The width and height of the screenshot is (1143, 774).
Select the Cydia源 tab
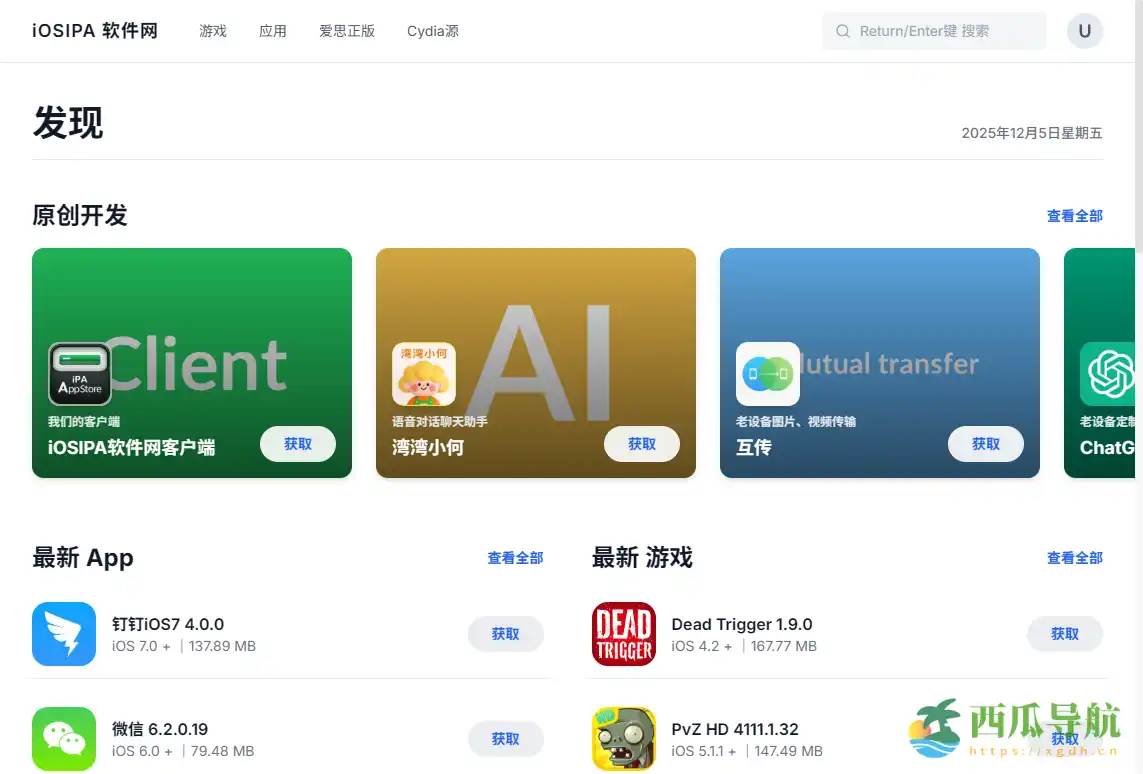click(x=432, y=31)
